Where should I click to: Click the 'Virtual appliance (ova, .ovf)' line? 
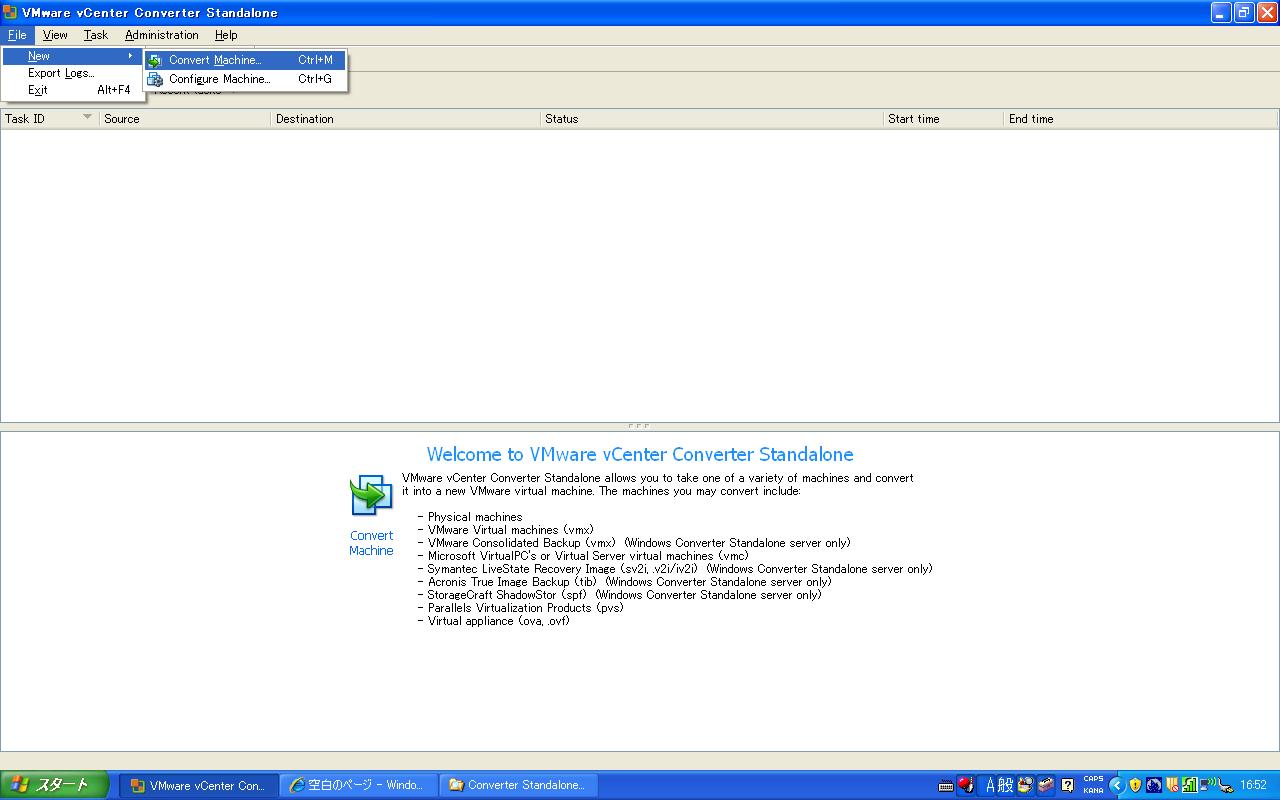click(499, 621)
